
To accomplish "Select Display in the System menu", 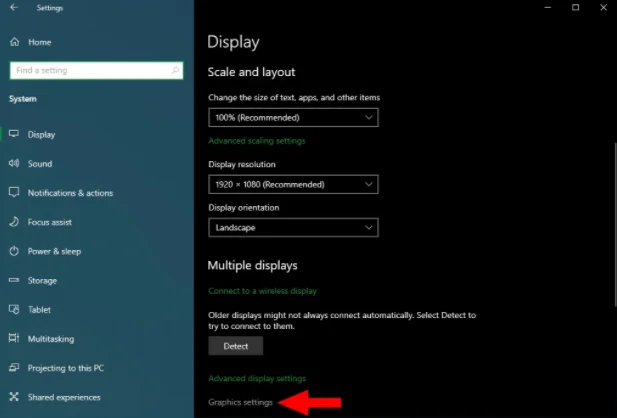I will pos(42,134).
